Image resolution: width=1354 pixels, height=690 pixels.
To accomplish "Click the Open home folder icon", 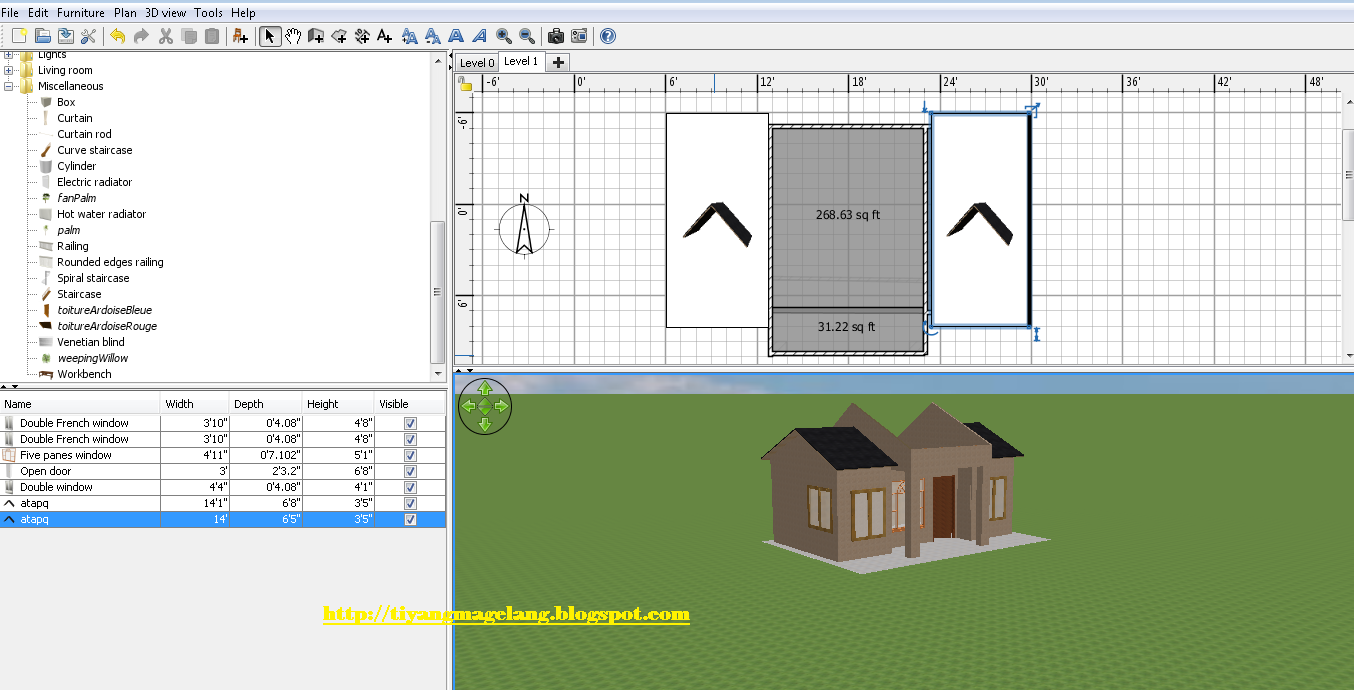I will (x=42, y=36).
